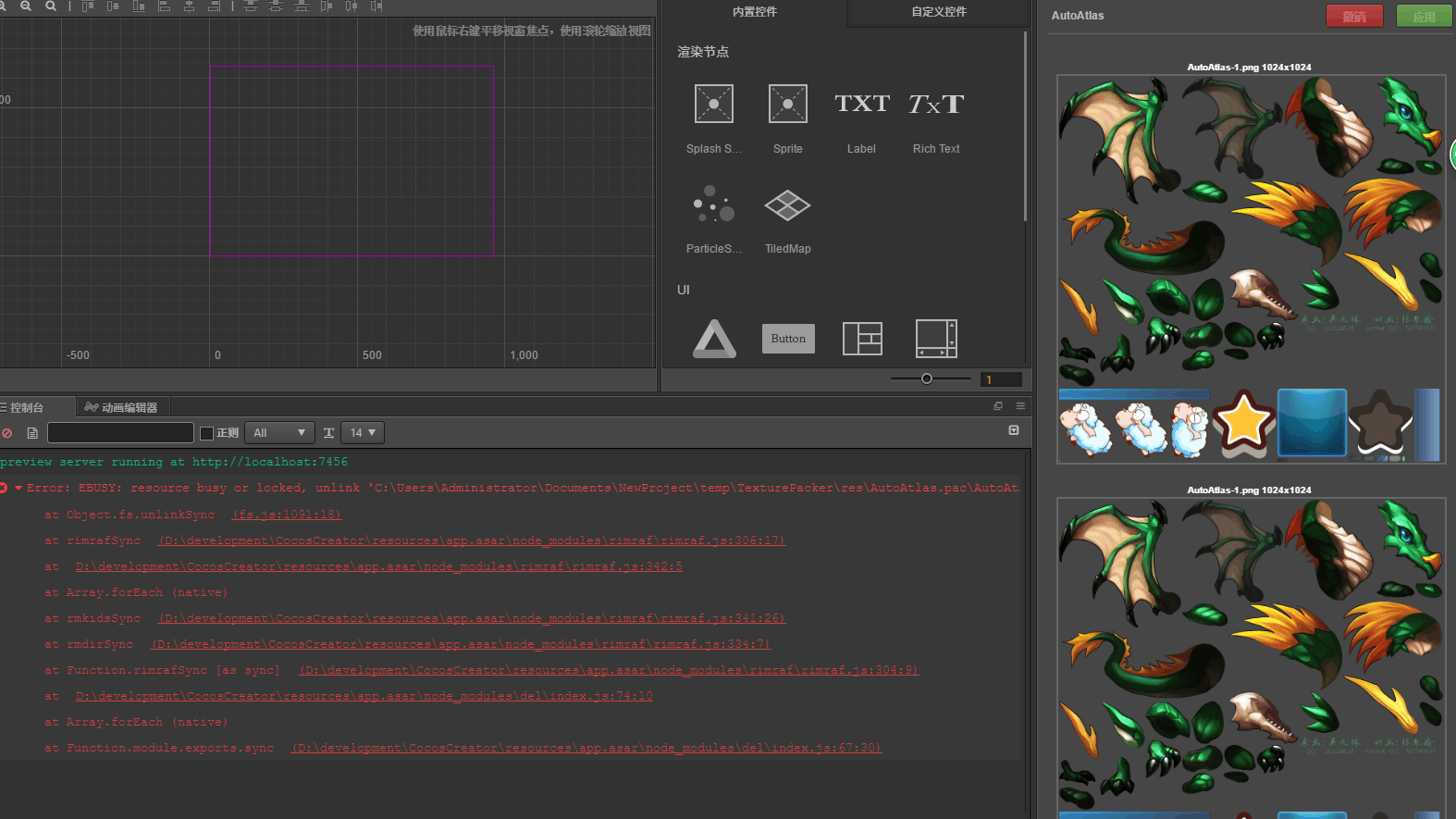Reset scene zoom with plain magnifier icon

51,6
